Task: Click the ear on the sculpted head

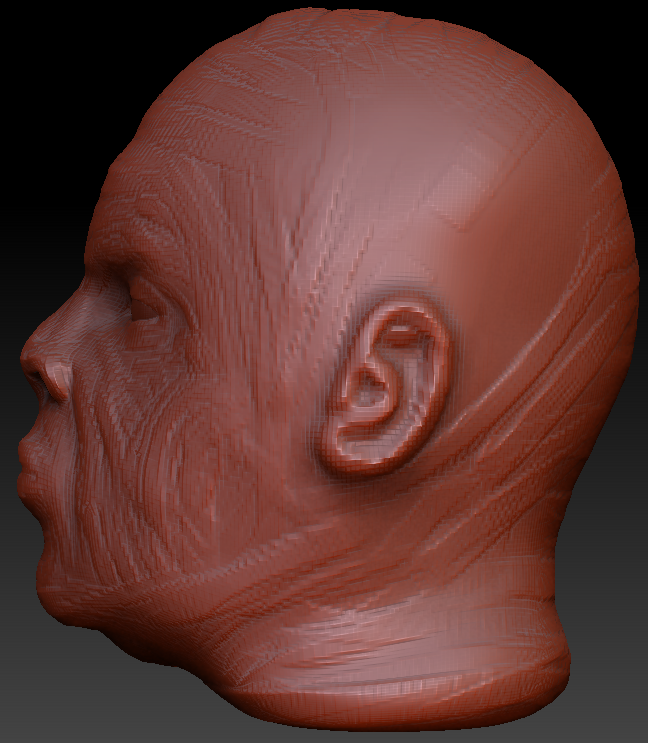Action: pyautogui.click(x=386, y=386)
